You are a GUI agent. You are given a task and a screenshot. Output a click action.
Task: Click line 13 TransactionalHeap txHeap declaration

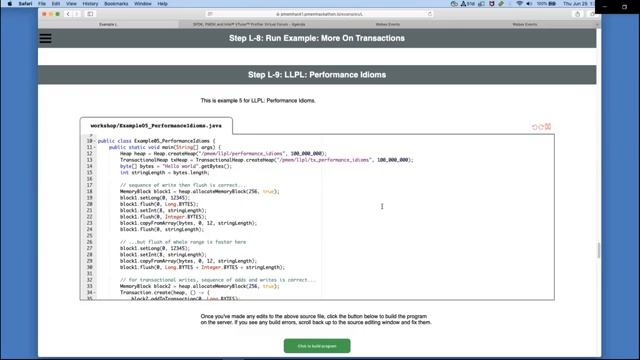[x=267, y=160]
